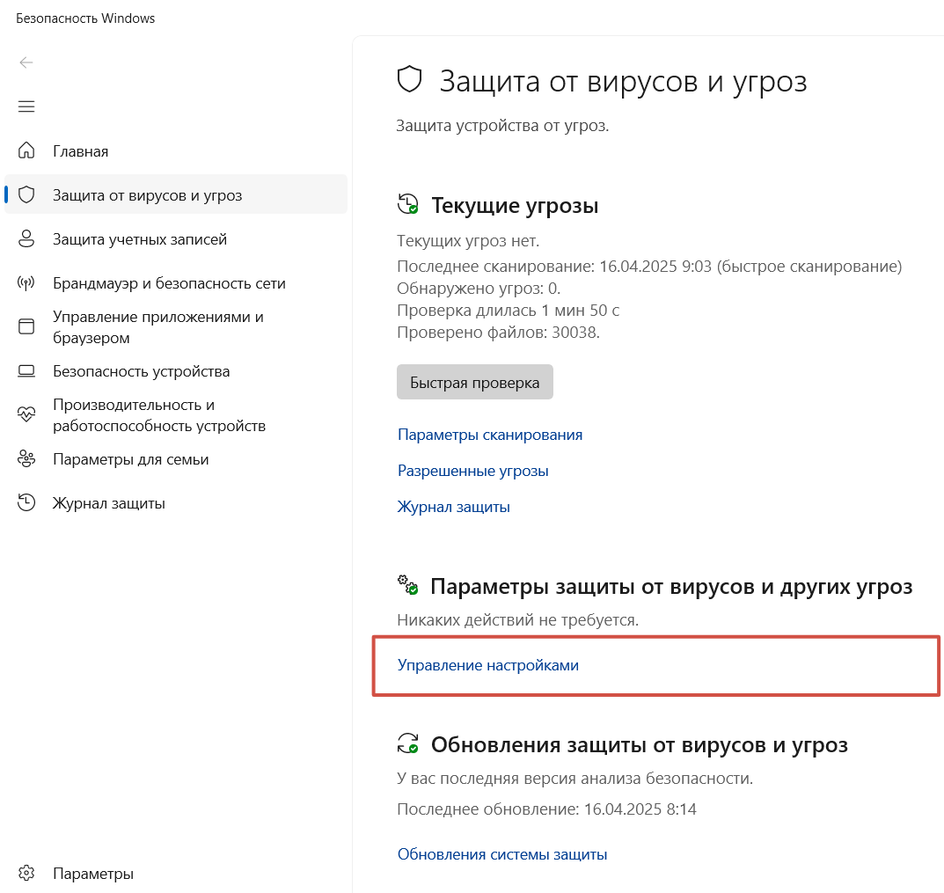
Task: Click the device health heart icon
Action: point(26,414)
